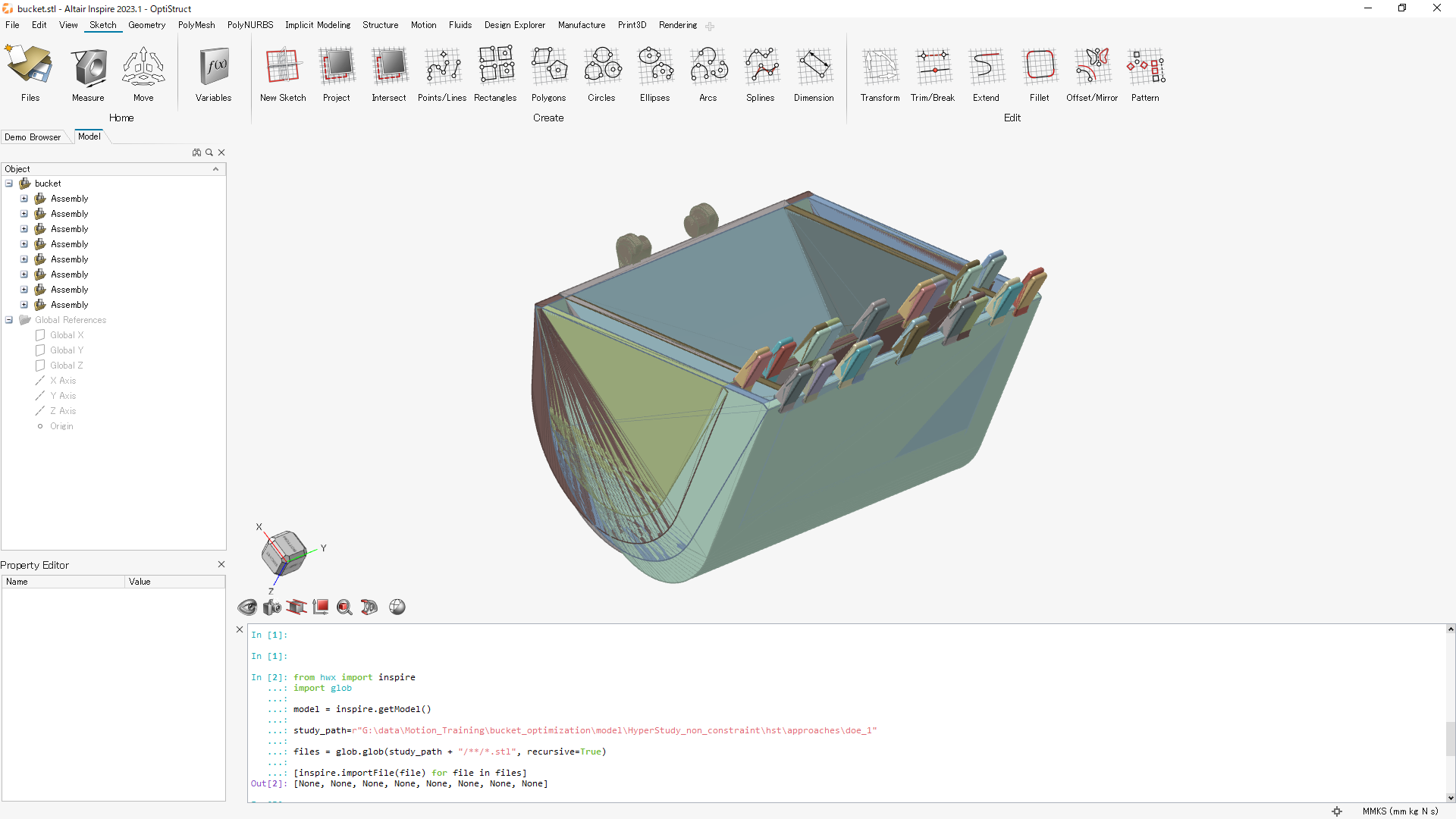Click the Python console vertical scrollbar
This screenshot has width=1456, height=819.
pyautogui.click(x=1450, y=739)
